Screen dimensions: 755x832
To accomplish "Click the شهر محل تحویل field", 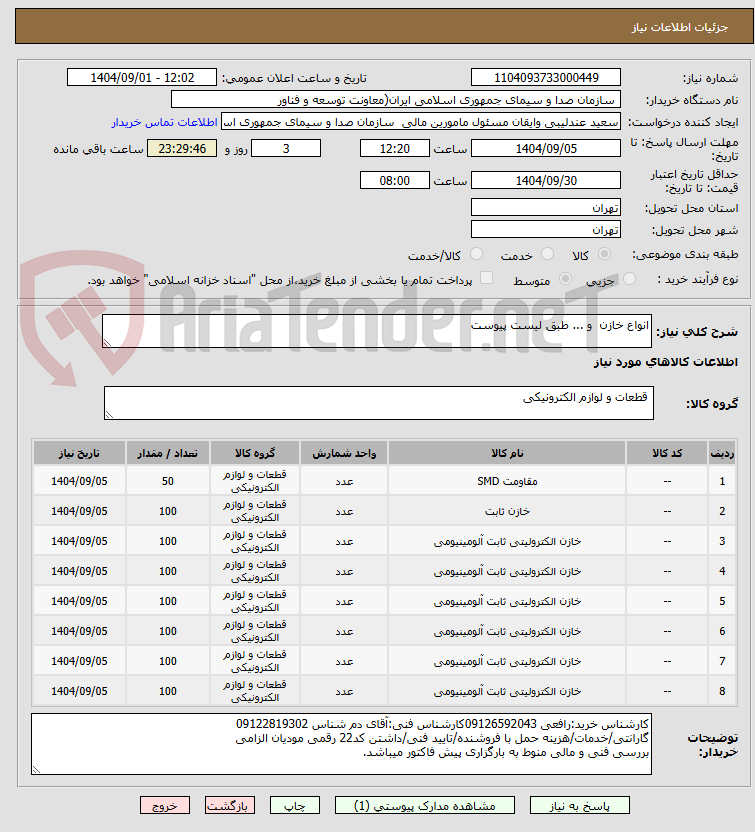I will pyautogui.click(x=546, y=229).
